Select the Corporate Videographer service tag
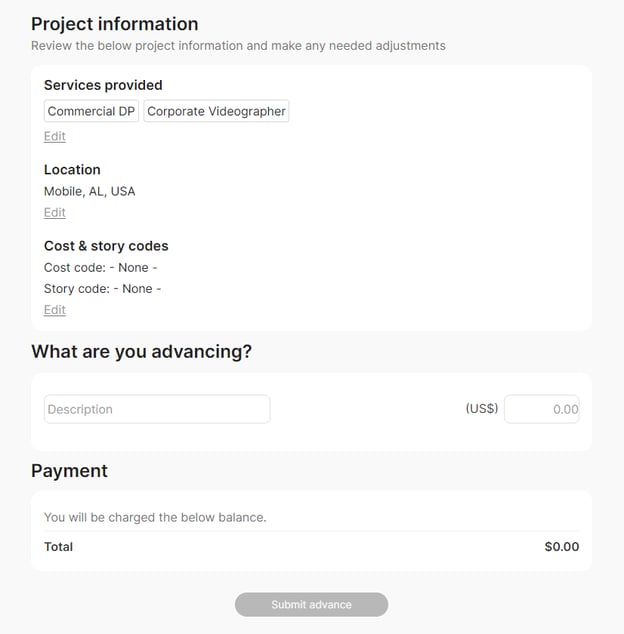This screenshot has width=624, height=634. click(216, 111)
